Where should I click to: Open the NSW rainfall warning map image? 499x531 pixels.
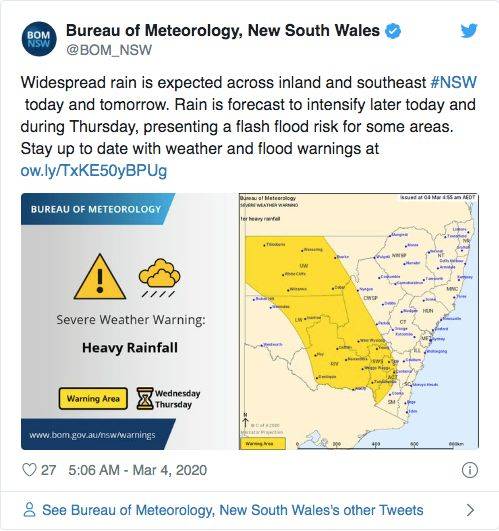(359, 321)
